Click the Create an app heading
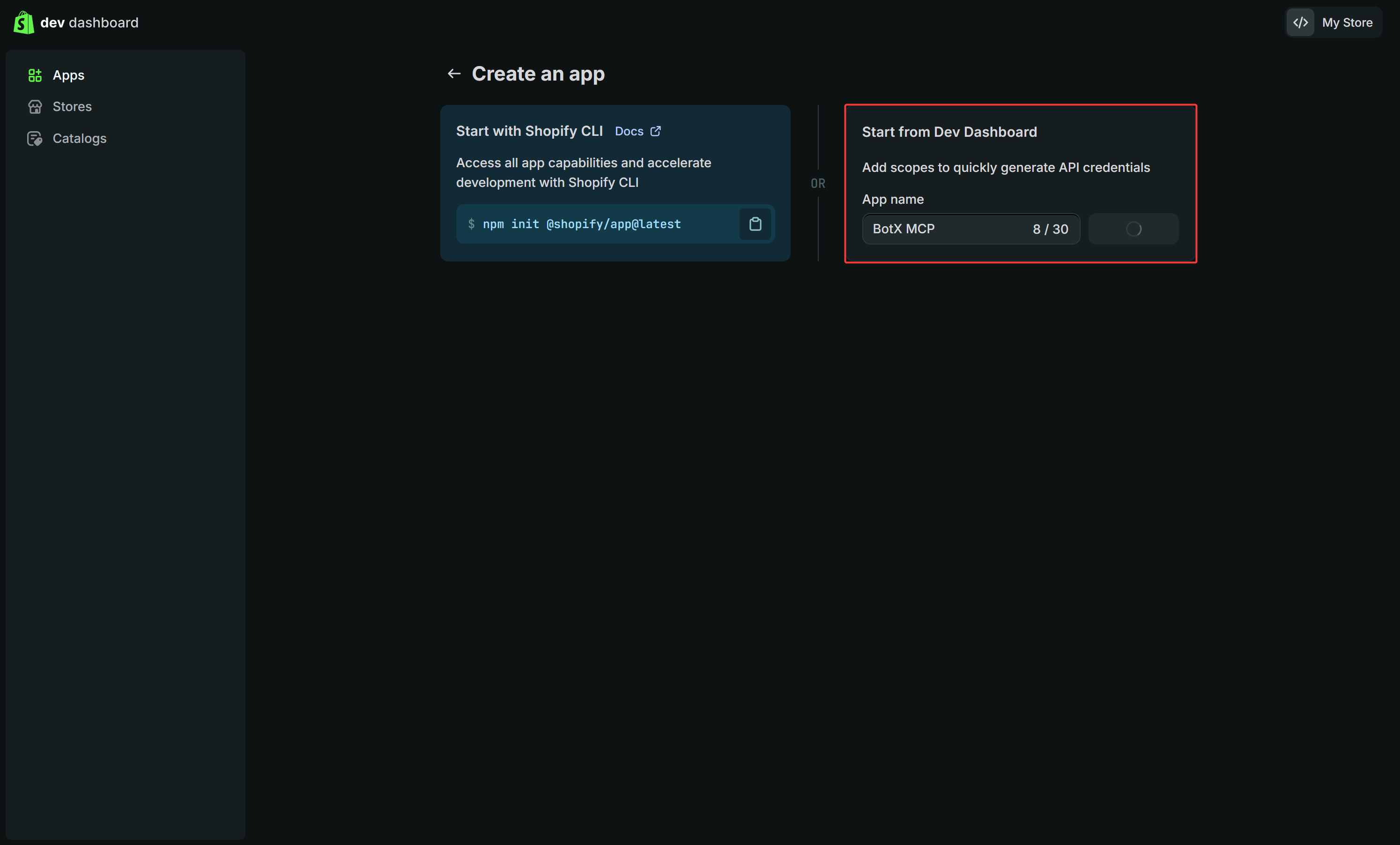Image resolution: width=1400 pixels, height=845 pixels. (x=538, y=74)
